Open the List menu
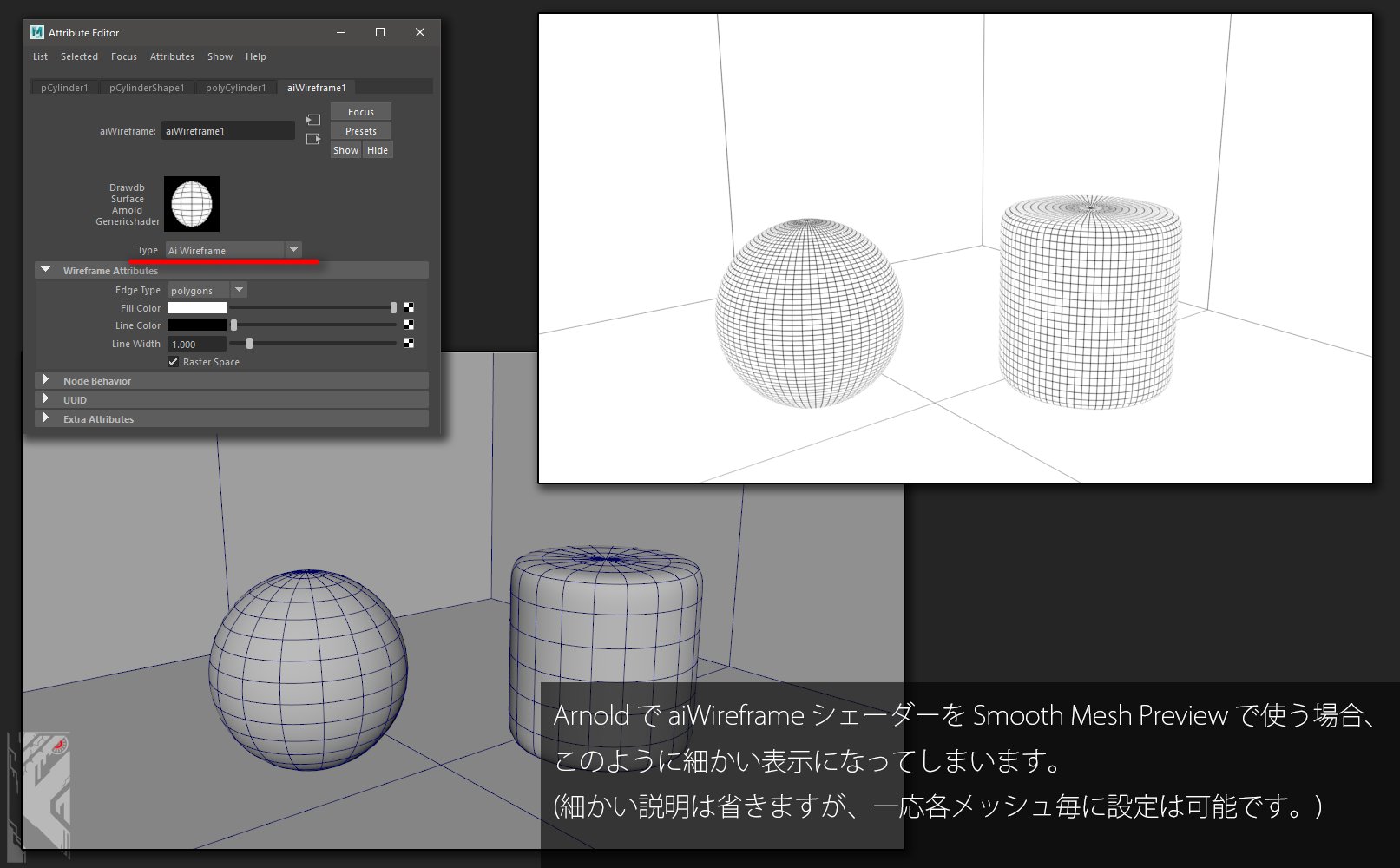Image resolution: width=1400 pixels, height=868 pixels. [x=40, y=56]
